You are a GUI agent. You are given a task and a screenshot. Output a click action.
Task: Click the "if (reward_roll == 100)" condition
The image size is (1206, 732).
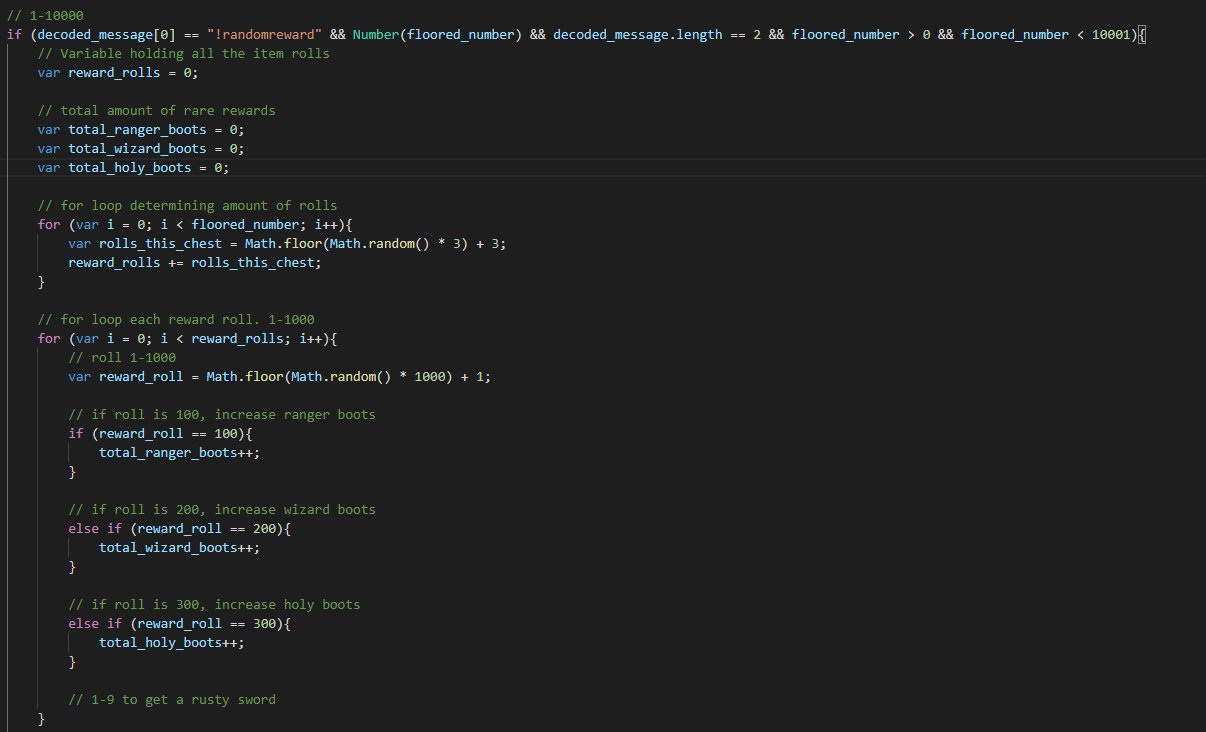click(156, 434)
